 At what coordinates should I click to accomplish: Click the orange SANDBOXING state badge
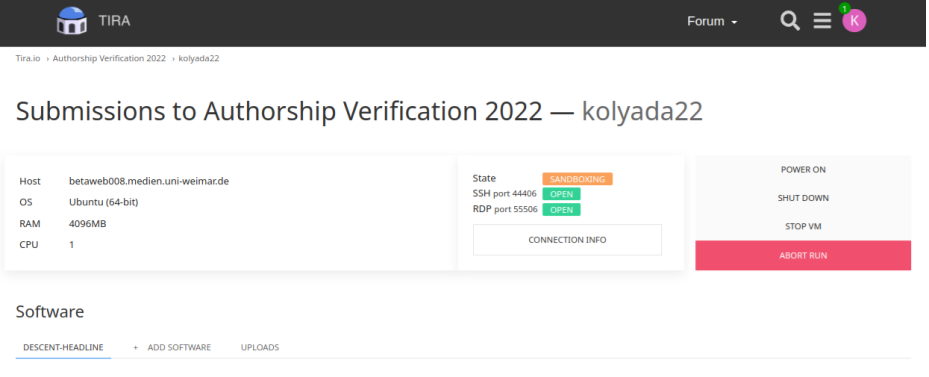click(577, 179)
